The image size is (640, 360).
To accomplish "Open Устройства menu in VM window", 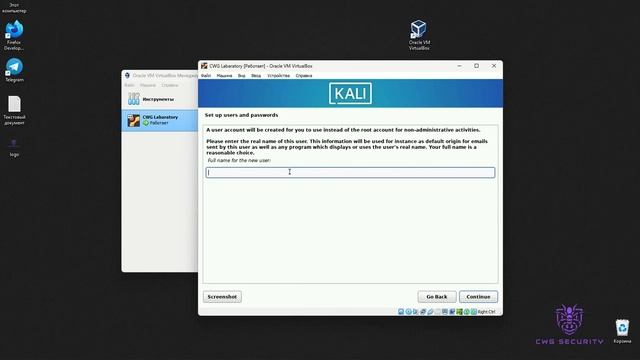I will [278, 76].
